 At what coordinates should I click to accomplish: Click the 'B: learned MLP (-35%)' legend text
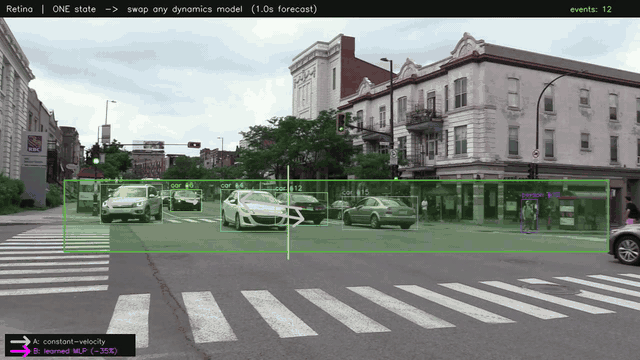pos(75,351)
